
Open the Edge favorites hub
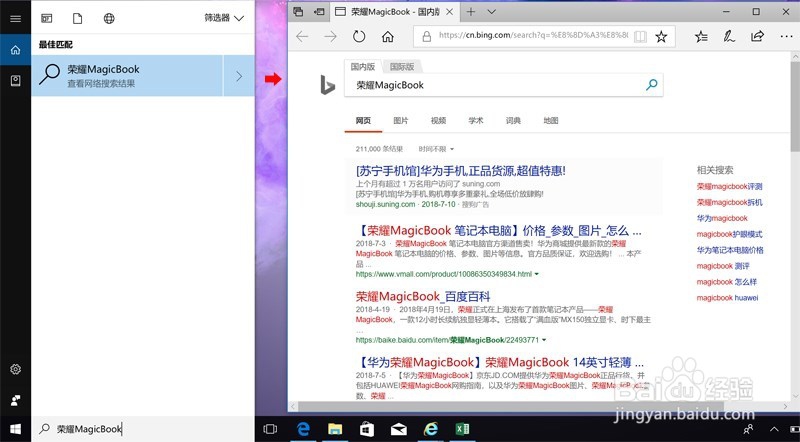pyautogui.click(x=702, y=36)
